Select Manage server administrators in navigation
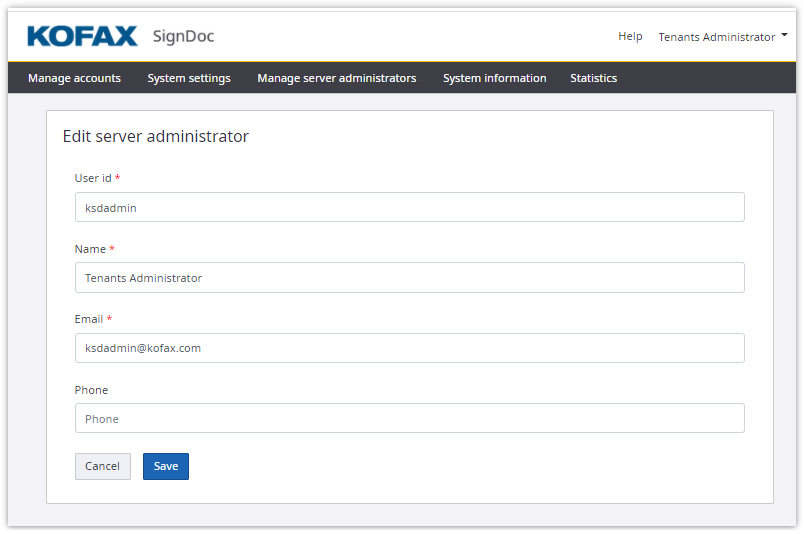This screenshot has height=534, width=804. coord(336,78)
